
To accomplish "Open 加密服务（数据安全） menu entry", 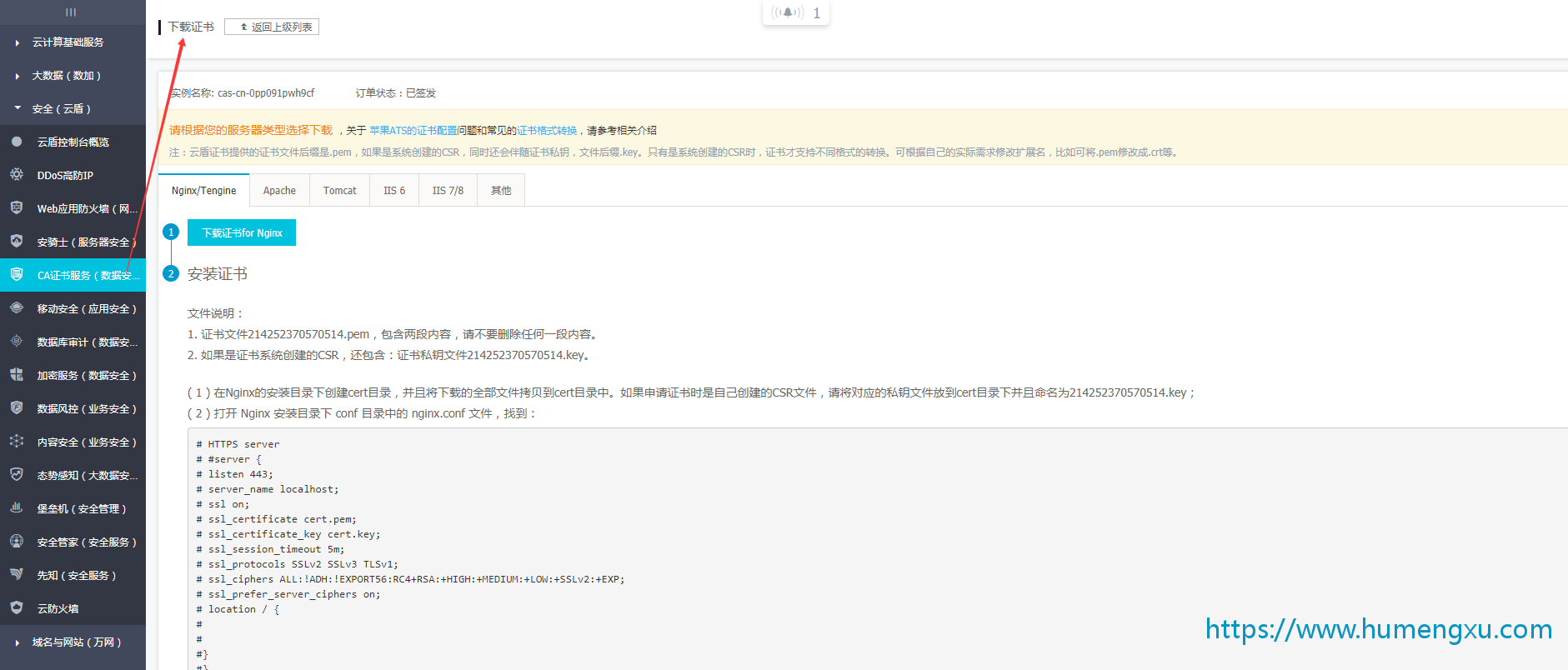I will tap(73, 375).
